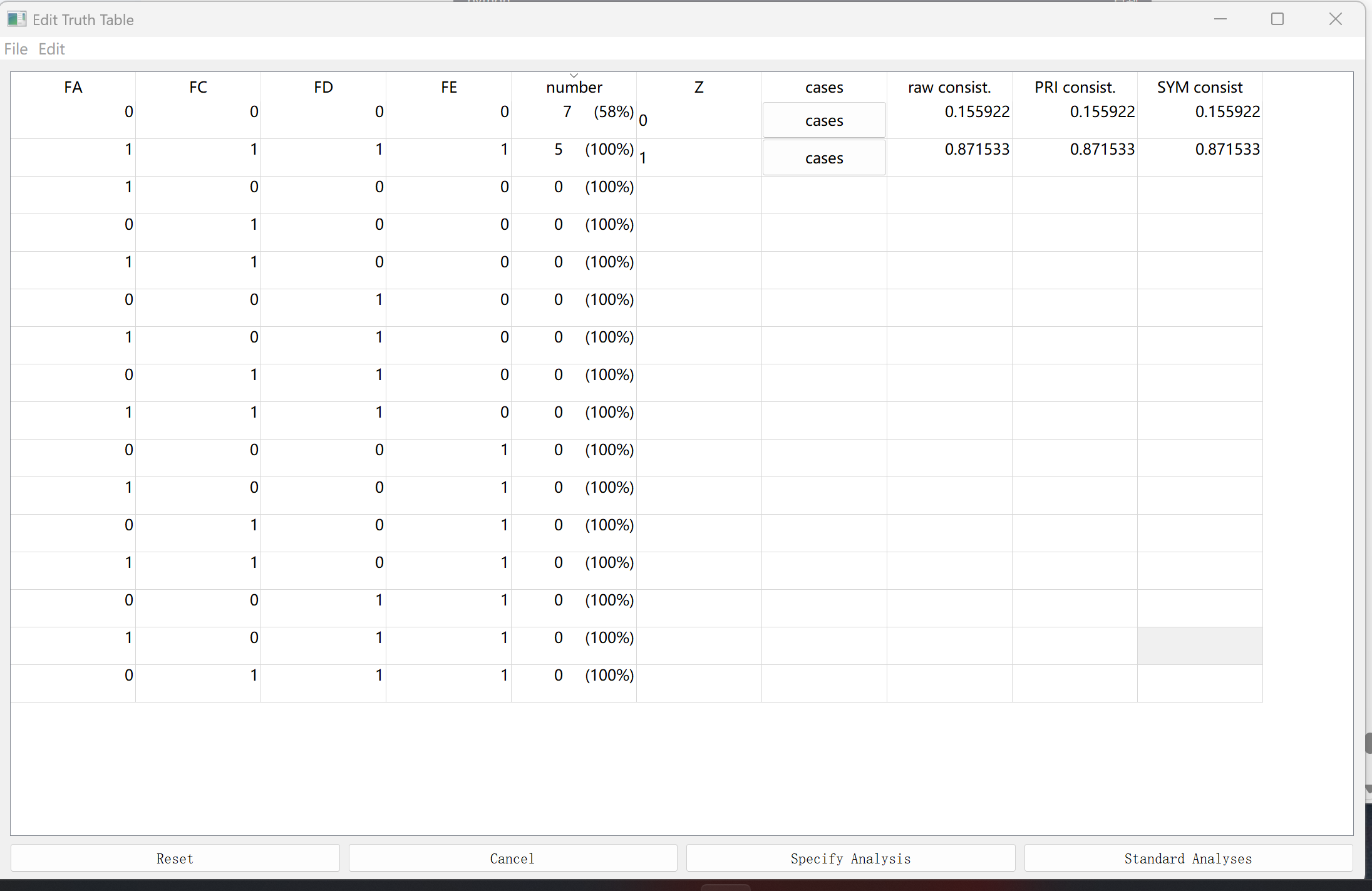
Task: Click the raw consist. column header
Action: (949, 88)
